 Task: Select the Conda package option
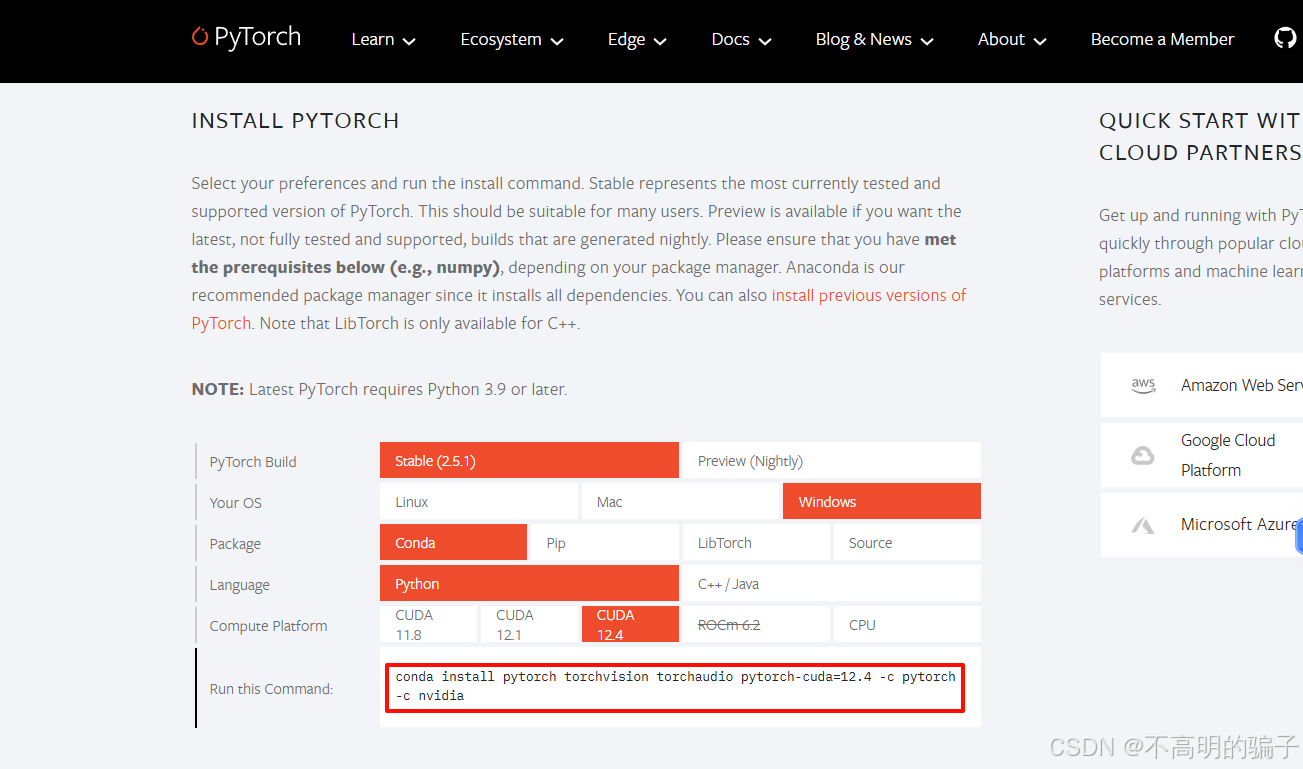coord(453,542)
